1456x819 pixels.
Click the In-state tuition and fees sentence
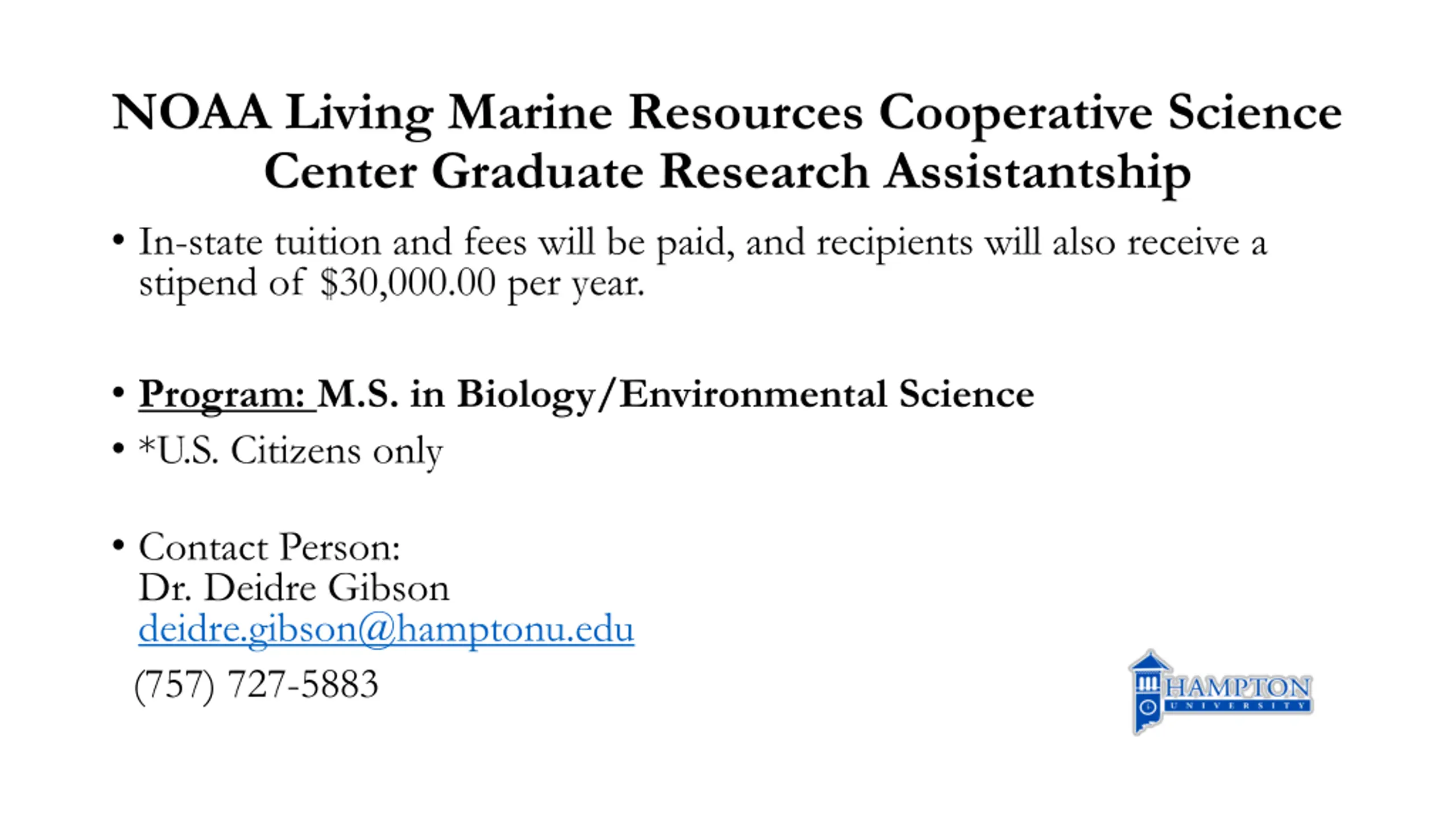pyautogui.click(x=703, y=263)
